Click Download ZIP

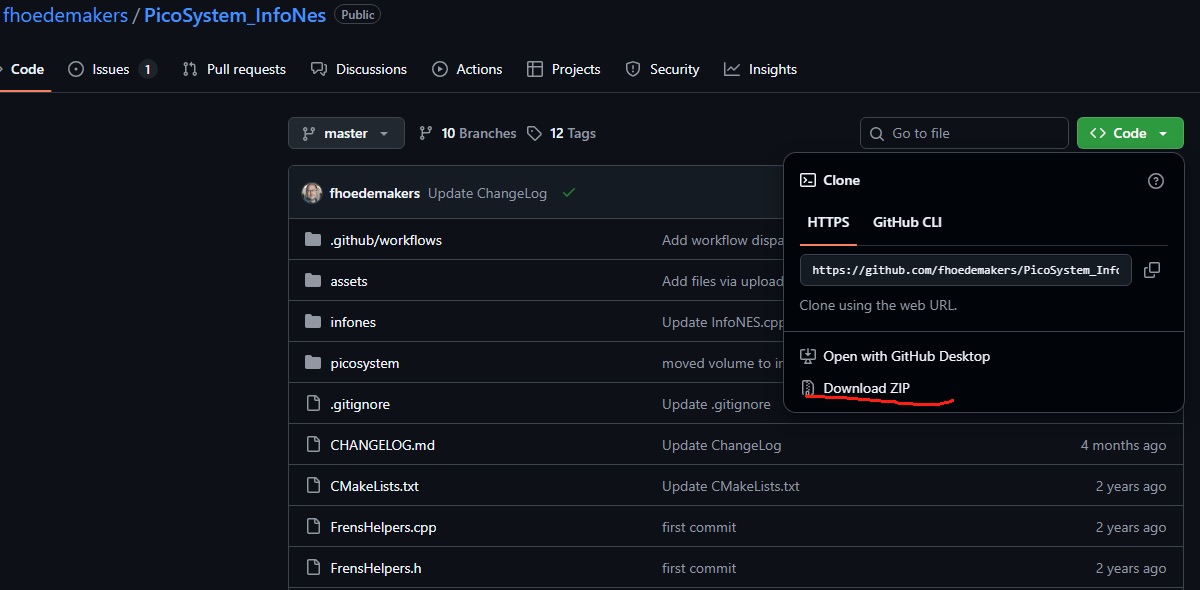coord(856,388)
